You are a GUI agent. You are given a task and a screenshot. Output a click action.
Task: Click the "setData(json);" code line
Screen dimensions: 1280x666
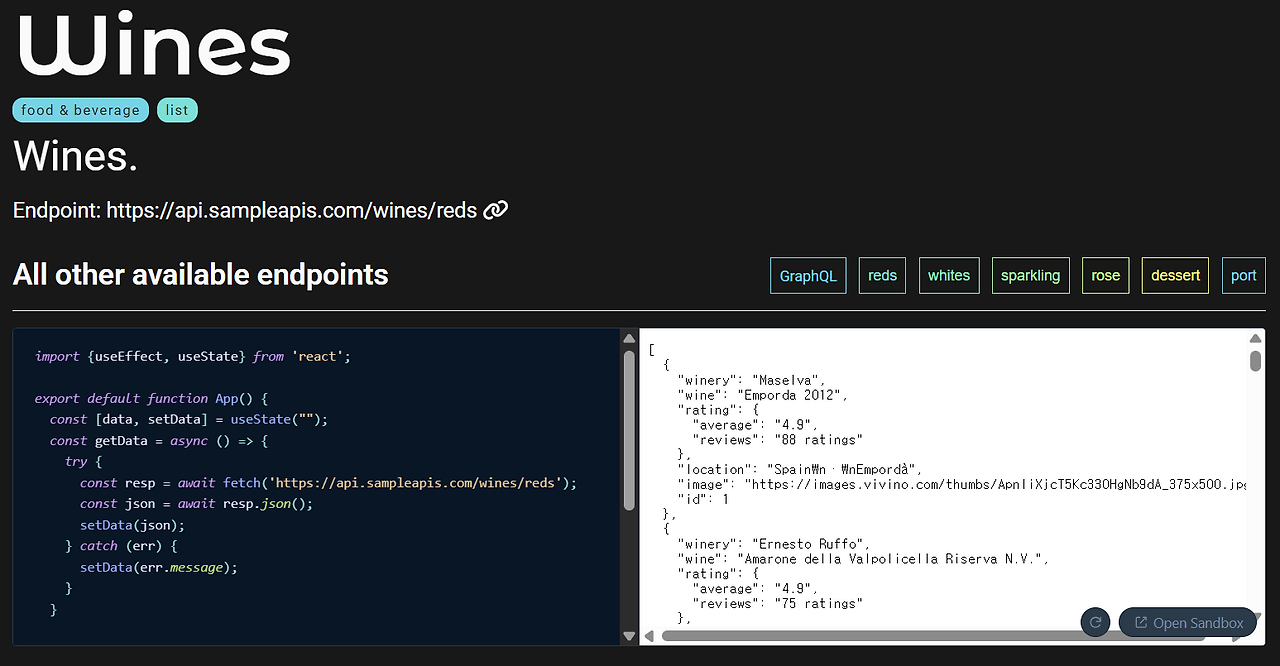coord(133,524)
